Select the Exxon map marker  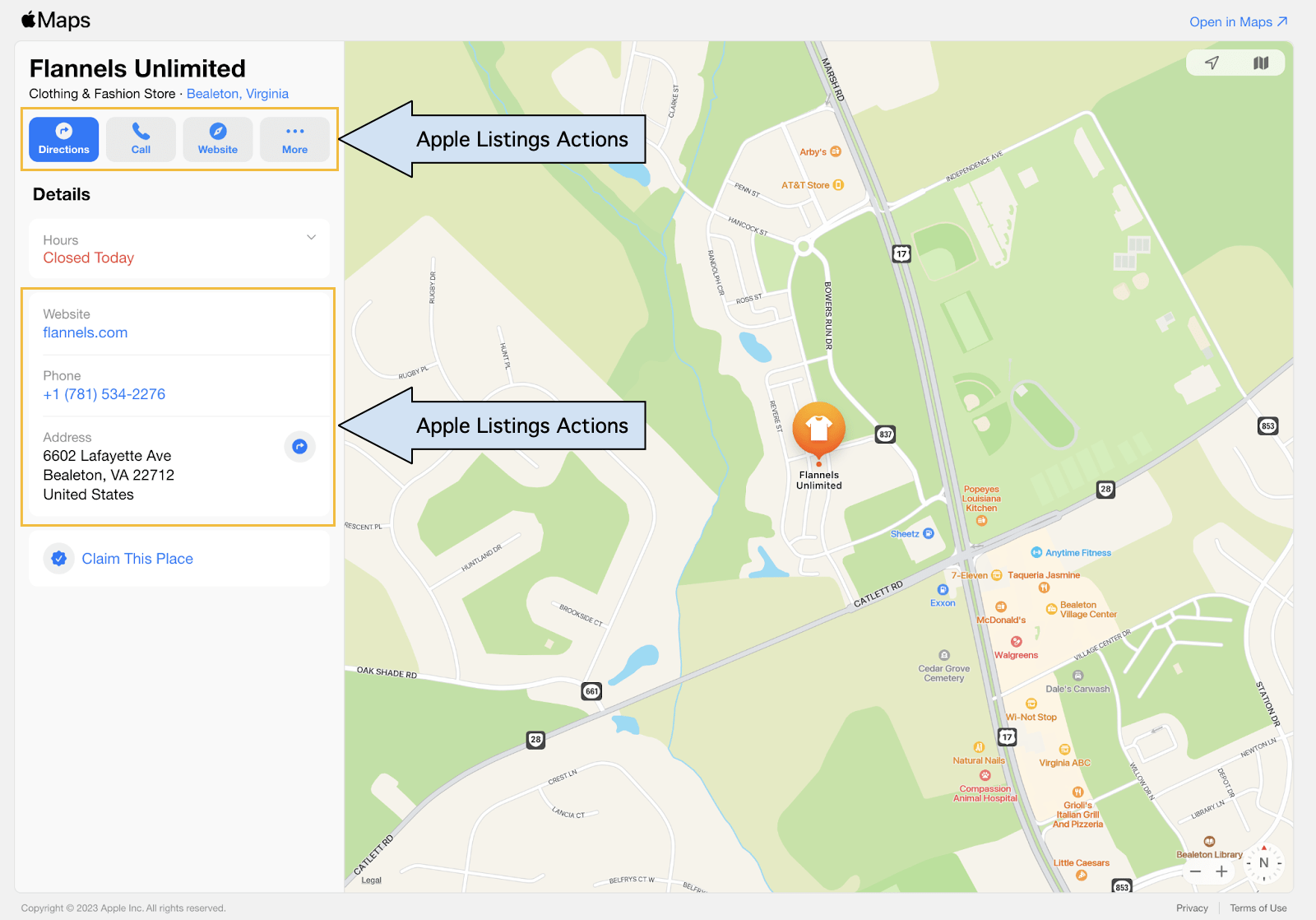coord(943,590)
